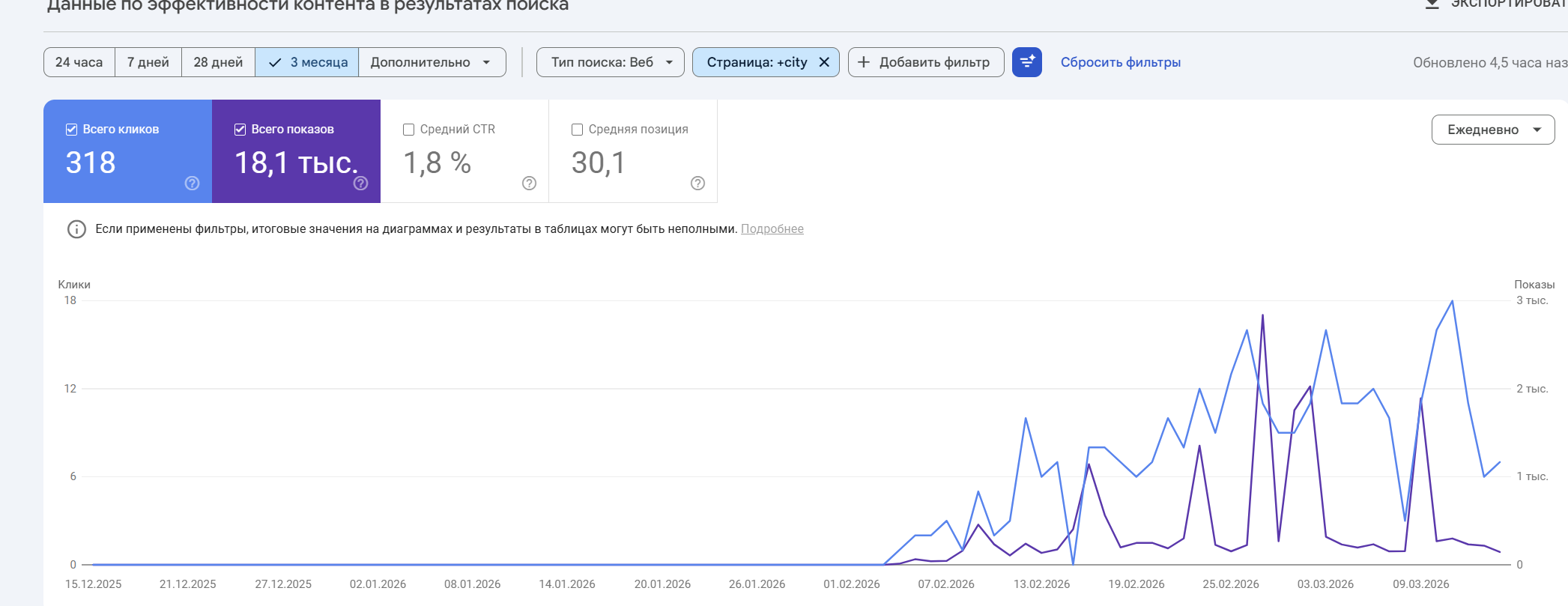Open the 'Дополнительно' date range dropdown
Screen dimensions: 1568x606
click(432, 62)
